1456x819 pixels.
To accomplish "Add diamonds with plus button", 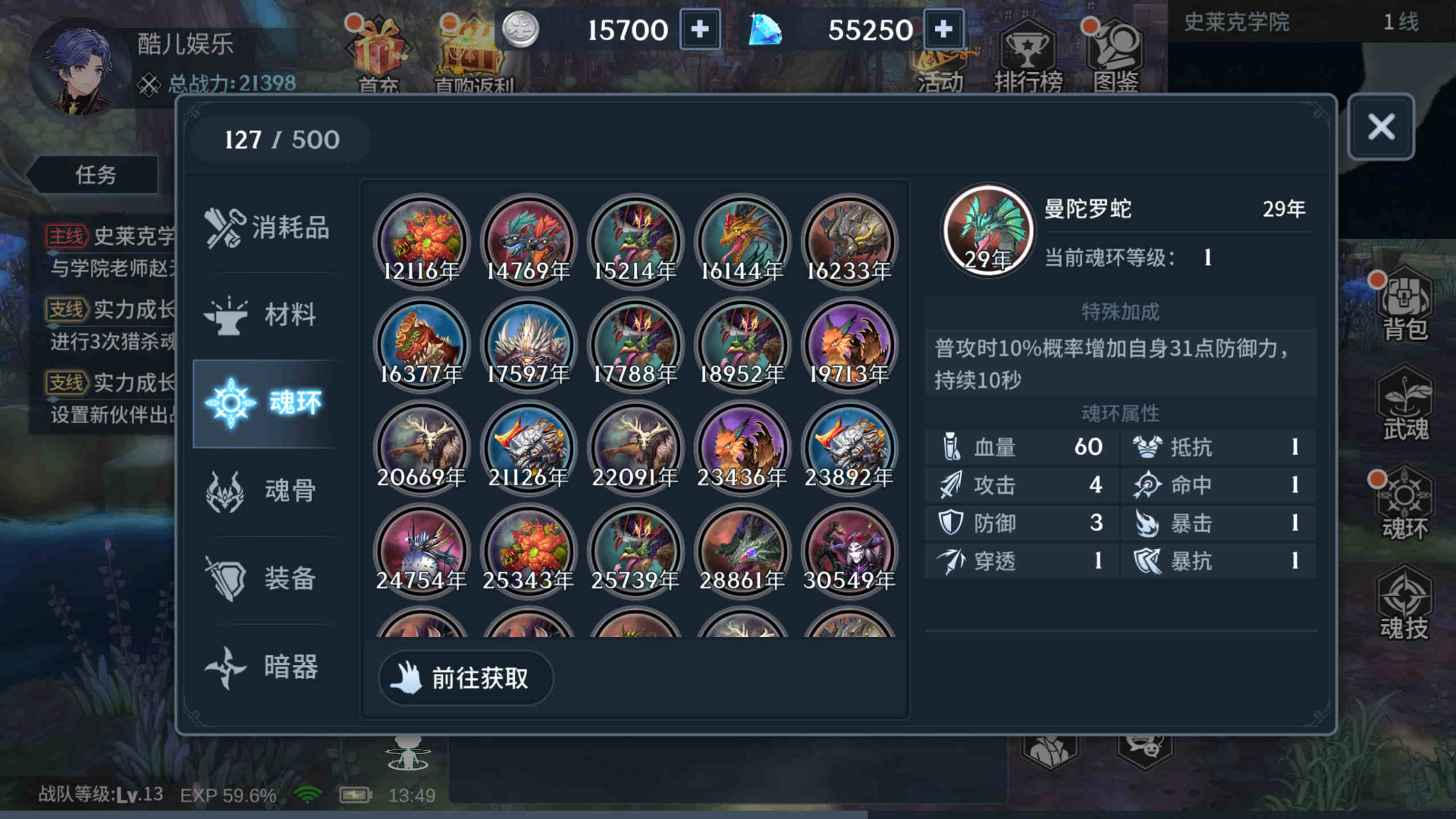I will (x=943, y=29).
